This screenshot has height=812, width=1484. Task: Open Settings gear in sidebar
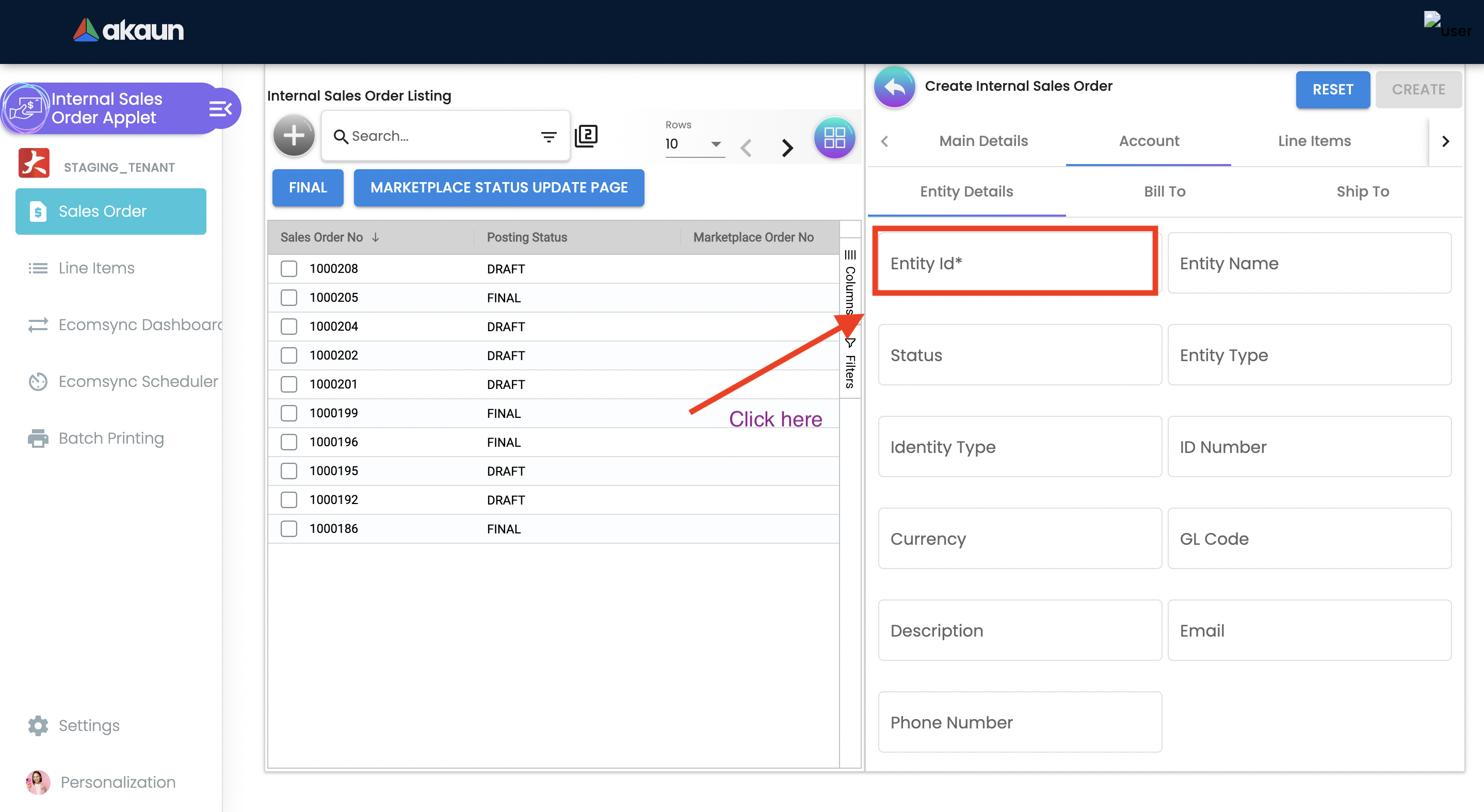[38, 726]
